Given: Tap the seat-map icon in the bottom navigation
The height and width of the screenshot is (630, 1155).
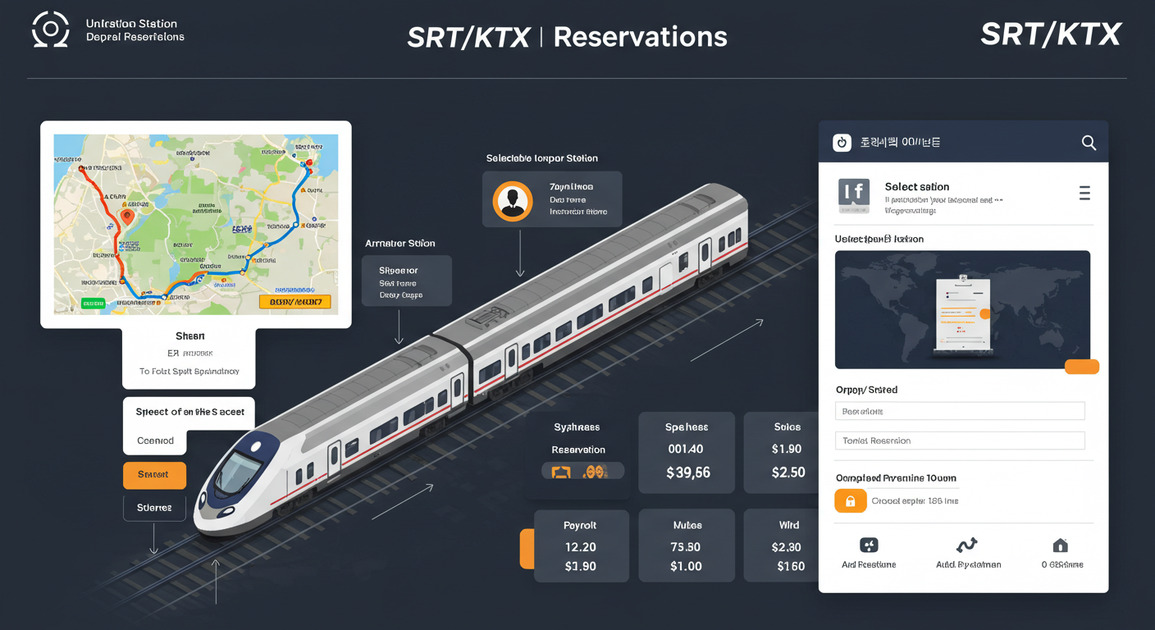Looking at the screenshot, I should coord(868,545).
